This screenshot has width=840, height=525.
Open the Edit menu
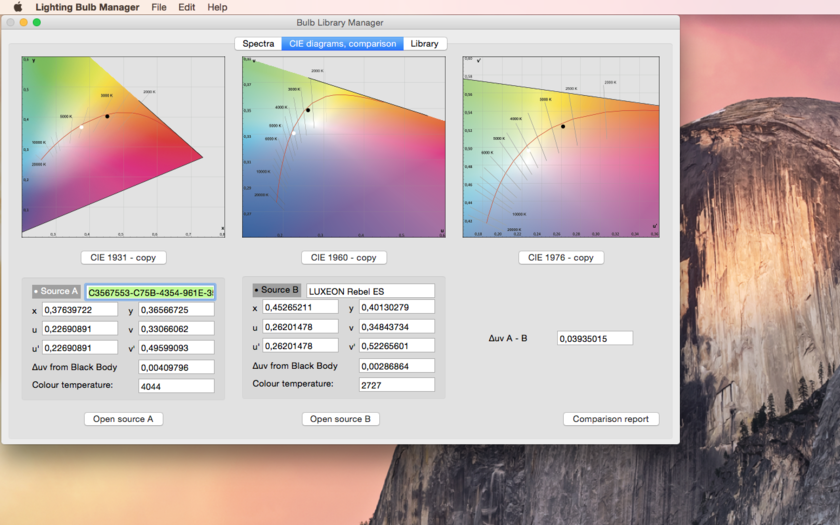coord(187,7)
